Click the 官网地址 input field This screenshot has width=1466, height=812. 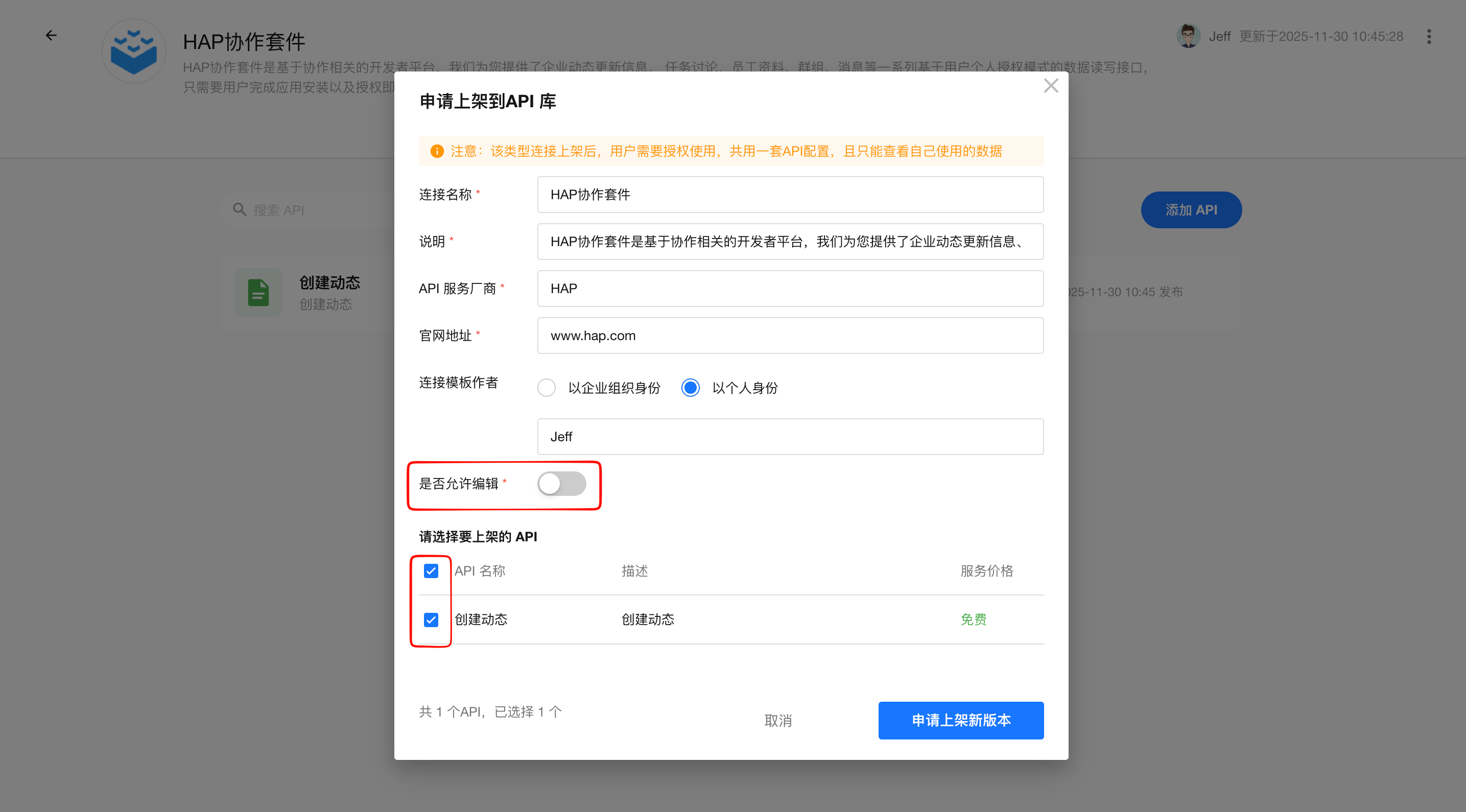coord(790,336)
